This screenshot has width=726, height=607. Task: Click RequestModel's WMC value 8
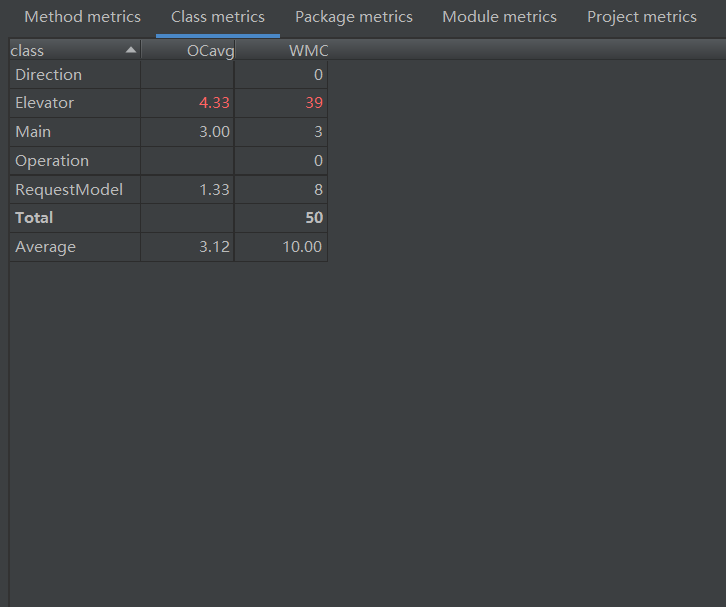click(x=317, y=190)
